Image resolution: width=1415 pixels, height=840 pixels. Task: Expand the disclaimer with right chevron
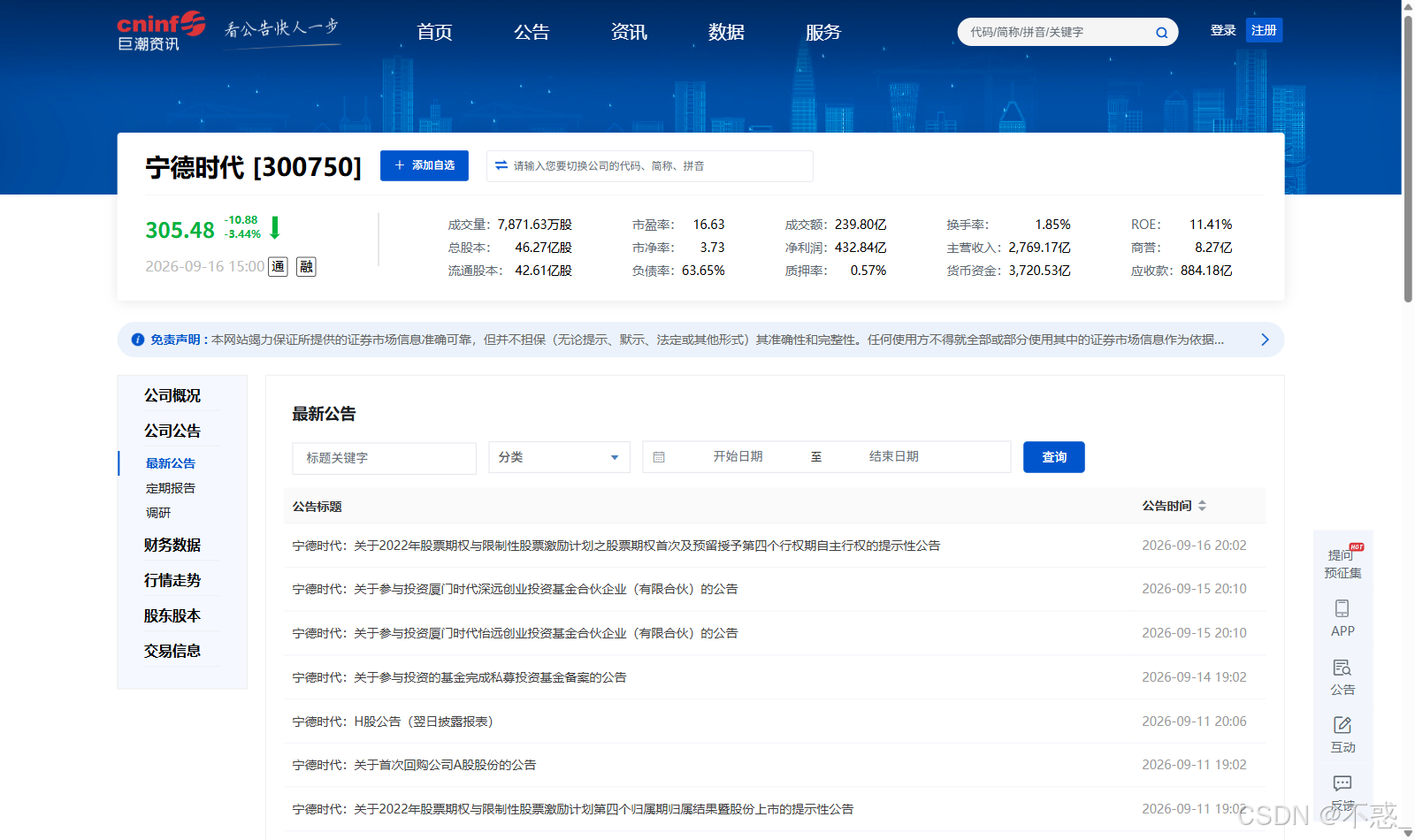[x=1265, y=340]
